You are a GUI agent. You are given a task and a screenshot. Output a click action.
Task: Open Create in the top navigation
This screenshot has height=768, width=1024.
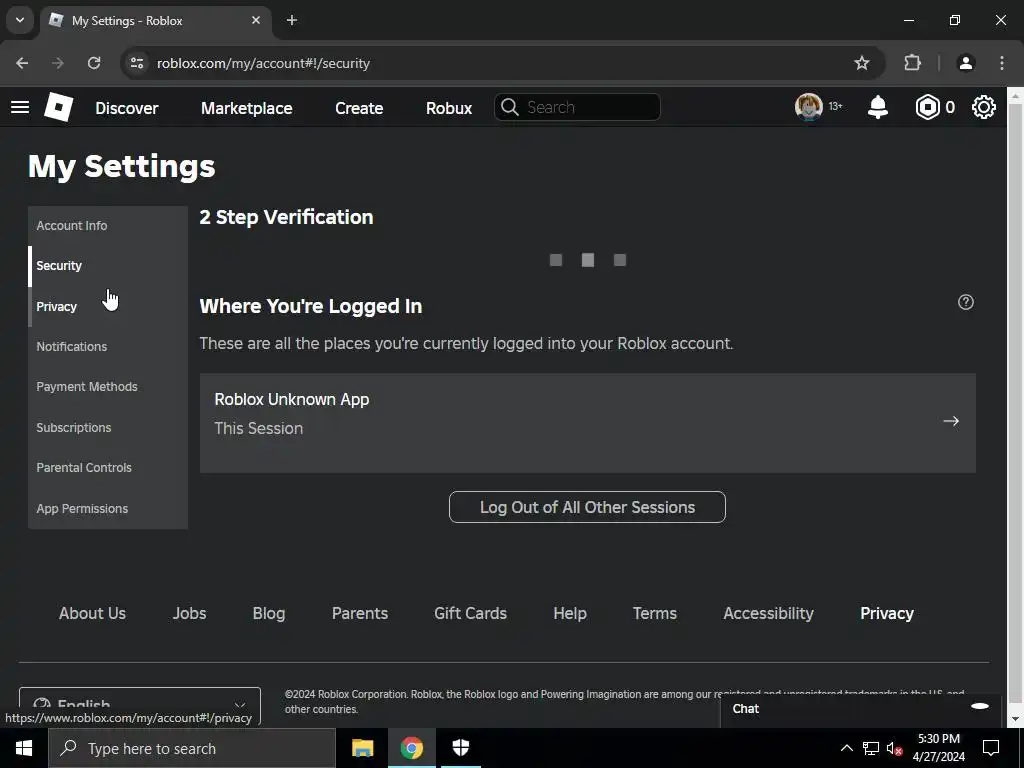[359, 108]
